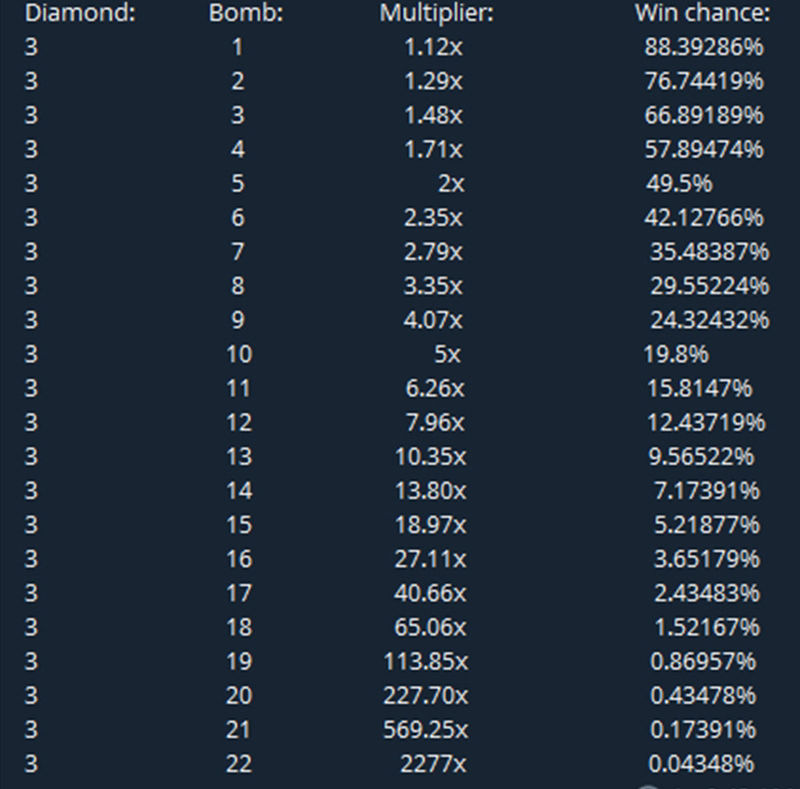The width and height of the screenshot is (800, 789).
Task: Select the 13.80x multiplier value
Action: 431,491
